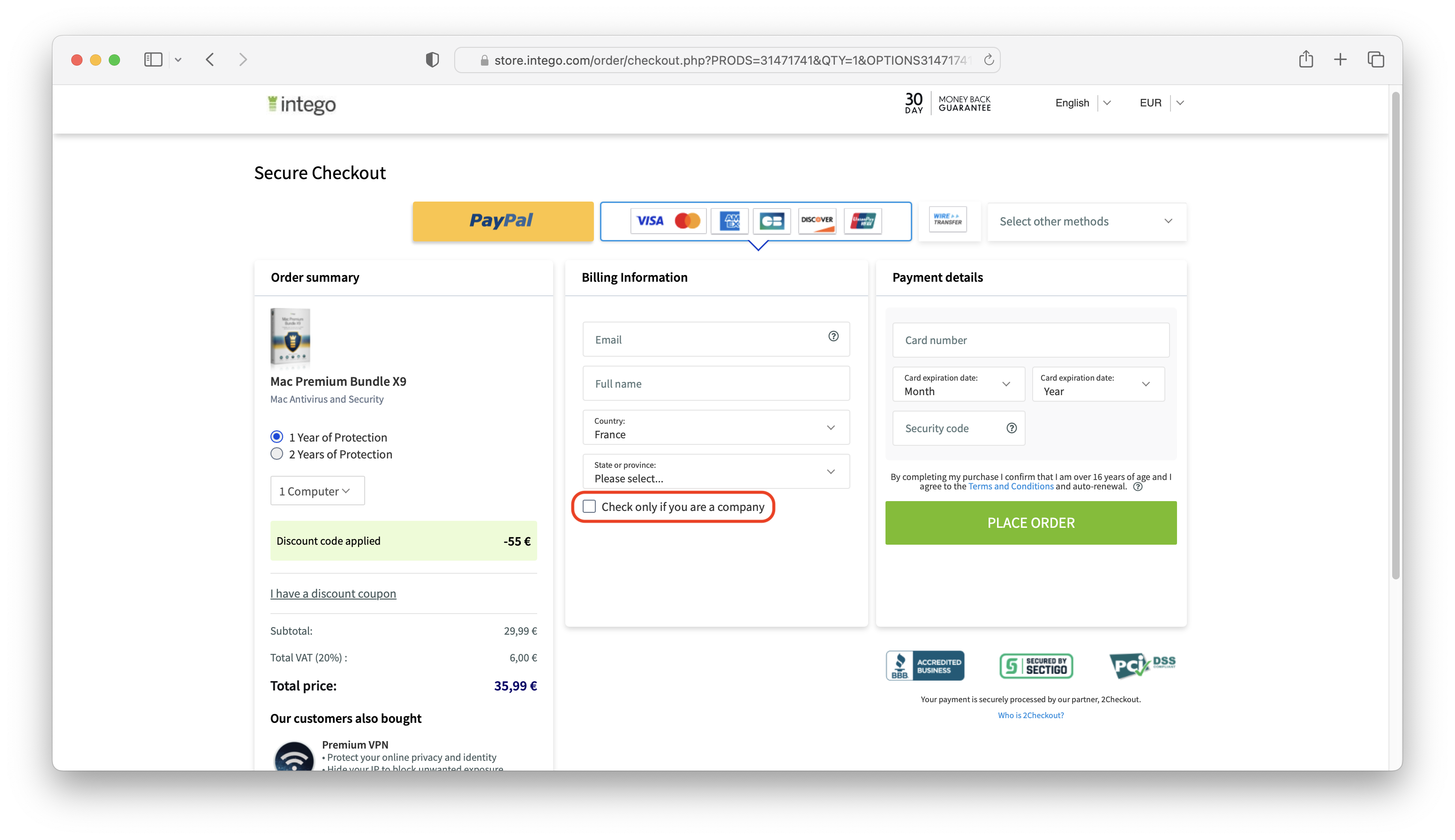
Task: Open the Terms and Conditions link
Action: click(x=1010, y=487)
